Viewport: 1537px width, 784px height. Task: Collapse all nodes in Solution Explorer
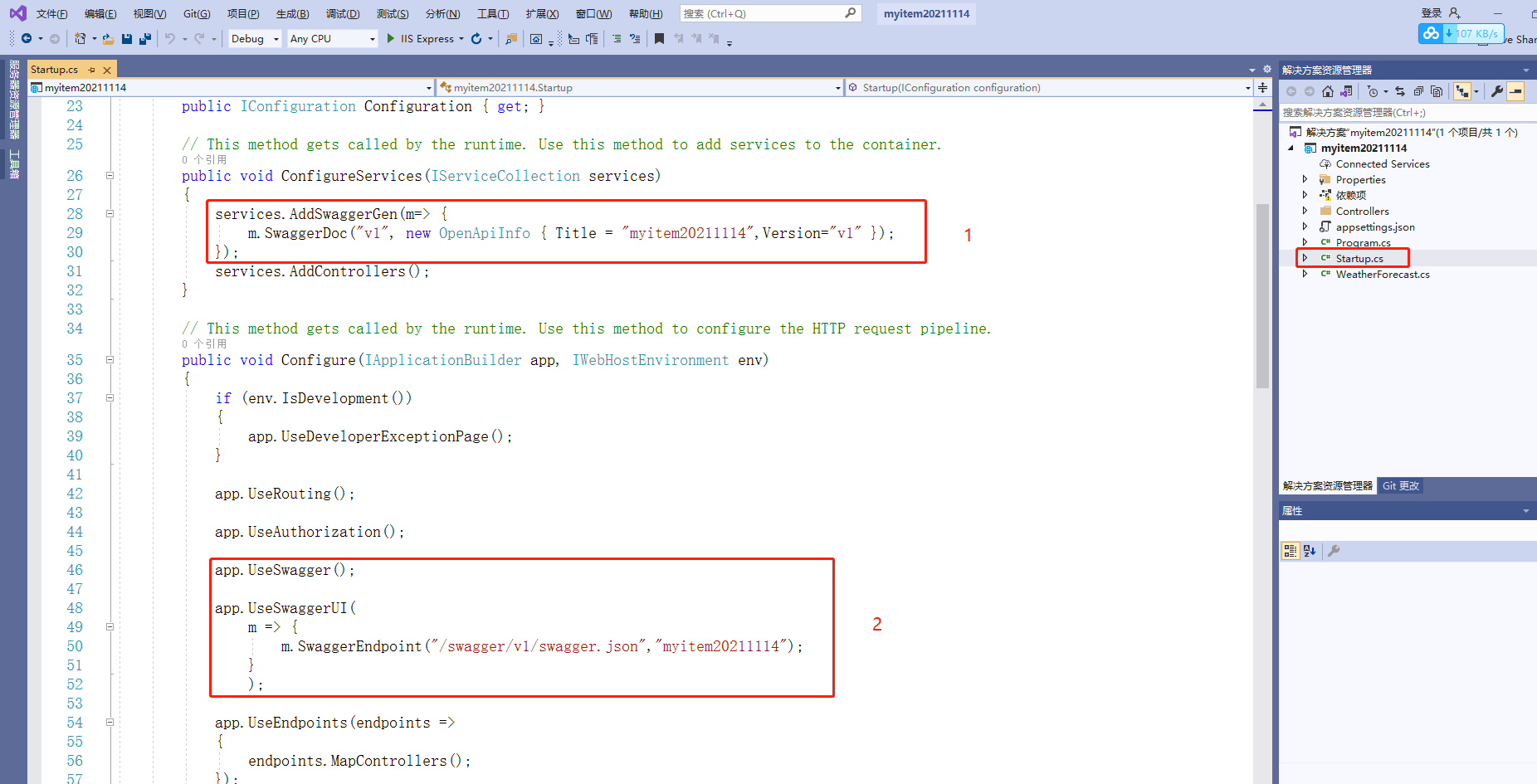[x=1419, y=91]
